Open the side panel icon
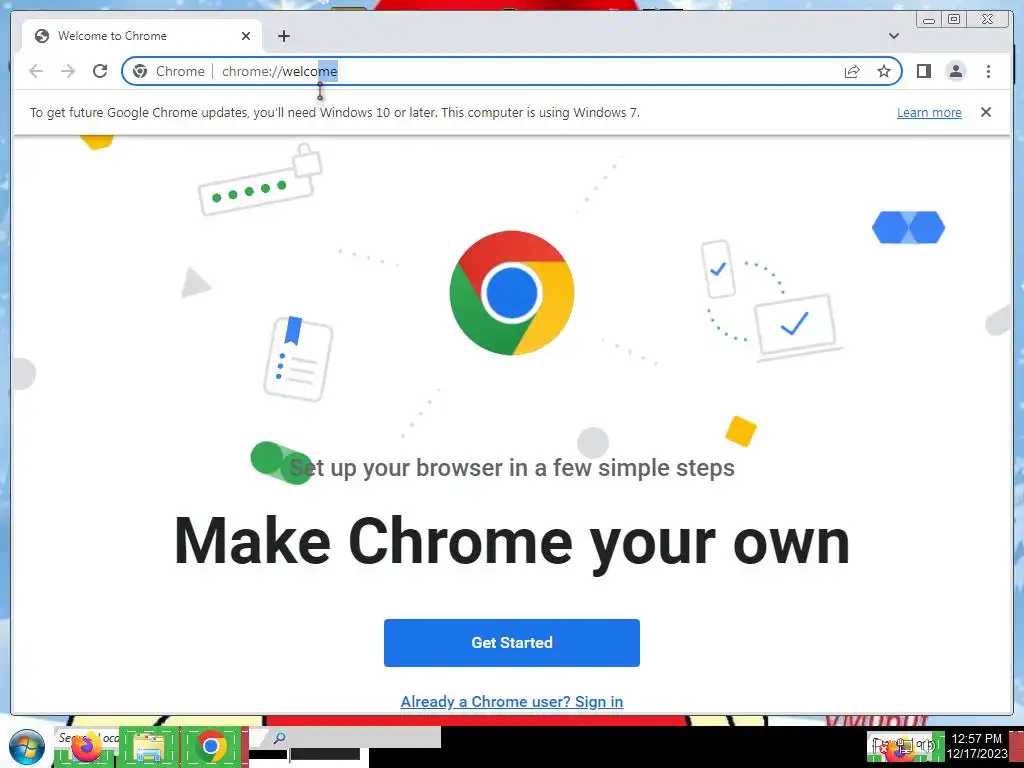Viewport: 1024px width, 768px height. pos(923,71)
